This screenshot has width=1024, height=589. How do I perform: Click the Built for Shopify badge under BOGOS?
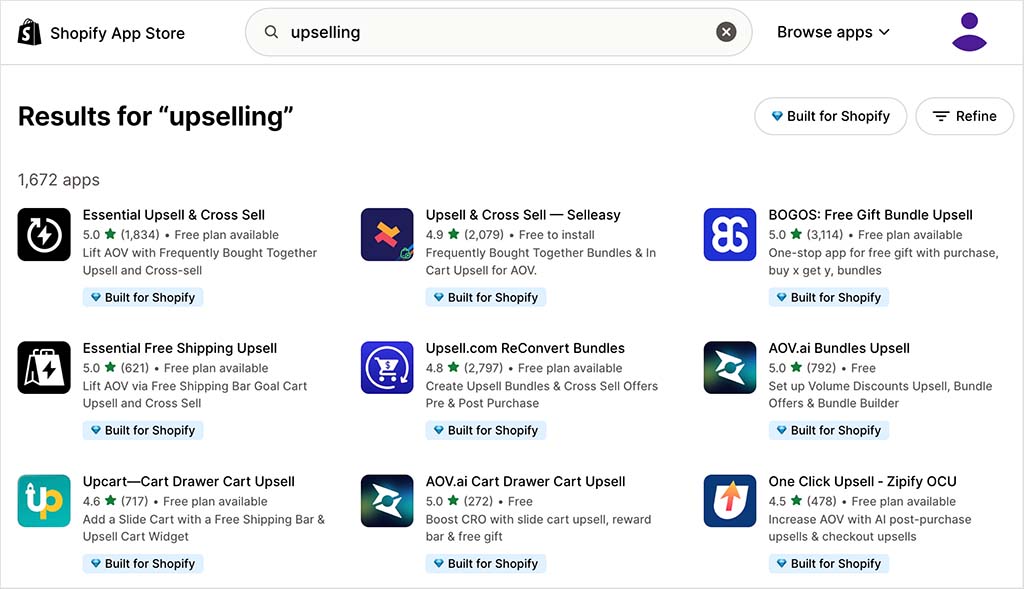829,297
